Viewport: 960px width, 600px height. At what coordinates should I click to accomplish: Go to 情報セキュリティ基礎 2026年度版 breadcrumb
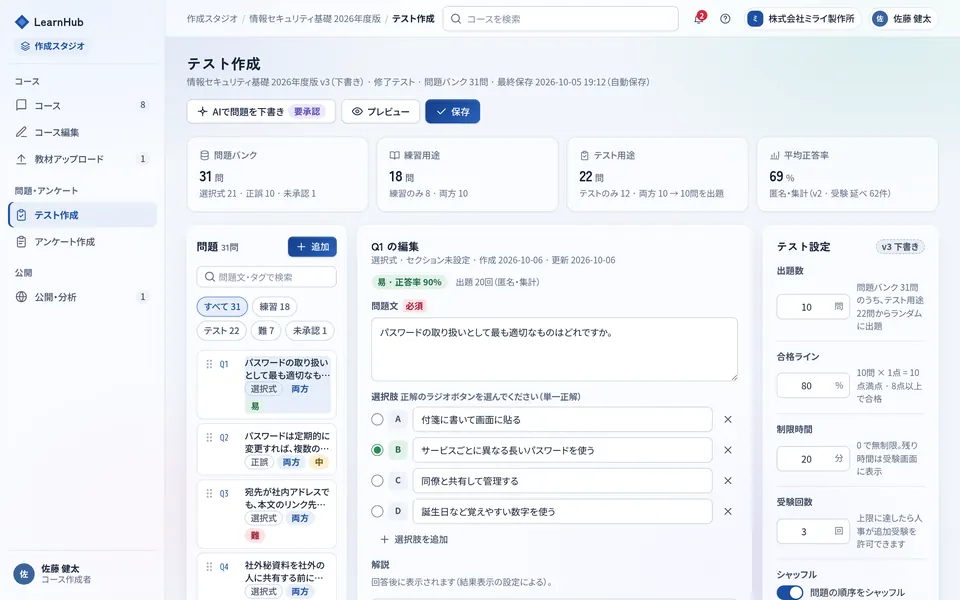tap(315, 19)
